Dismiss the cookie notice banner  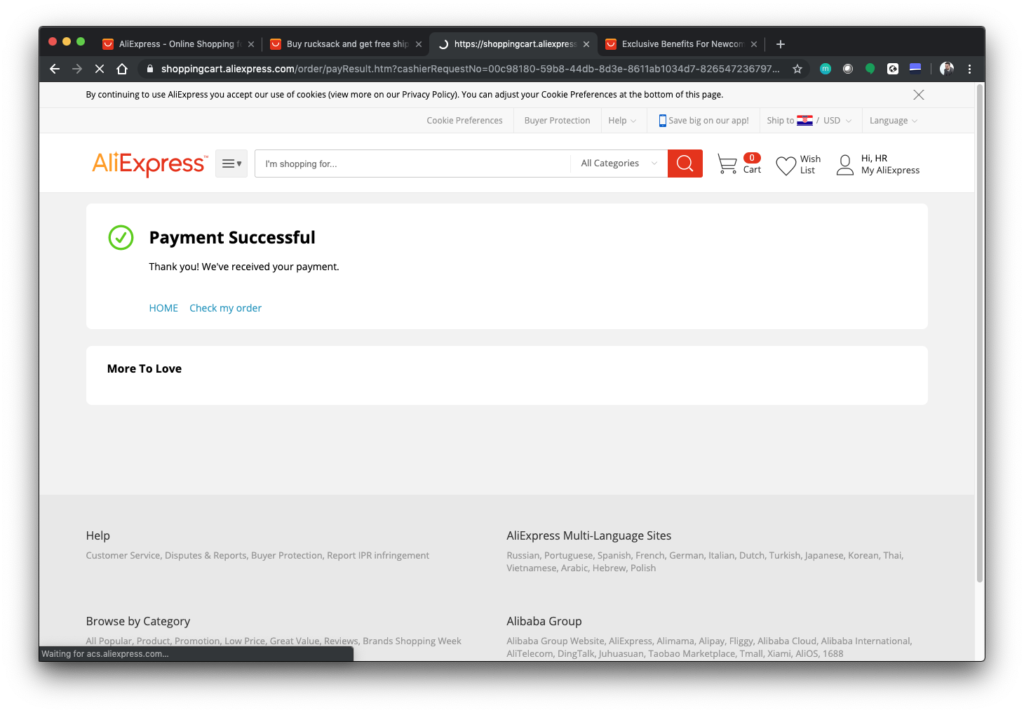tap(918, 95)
